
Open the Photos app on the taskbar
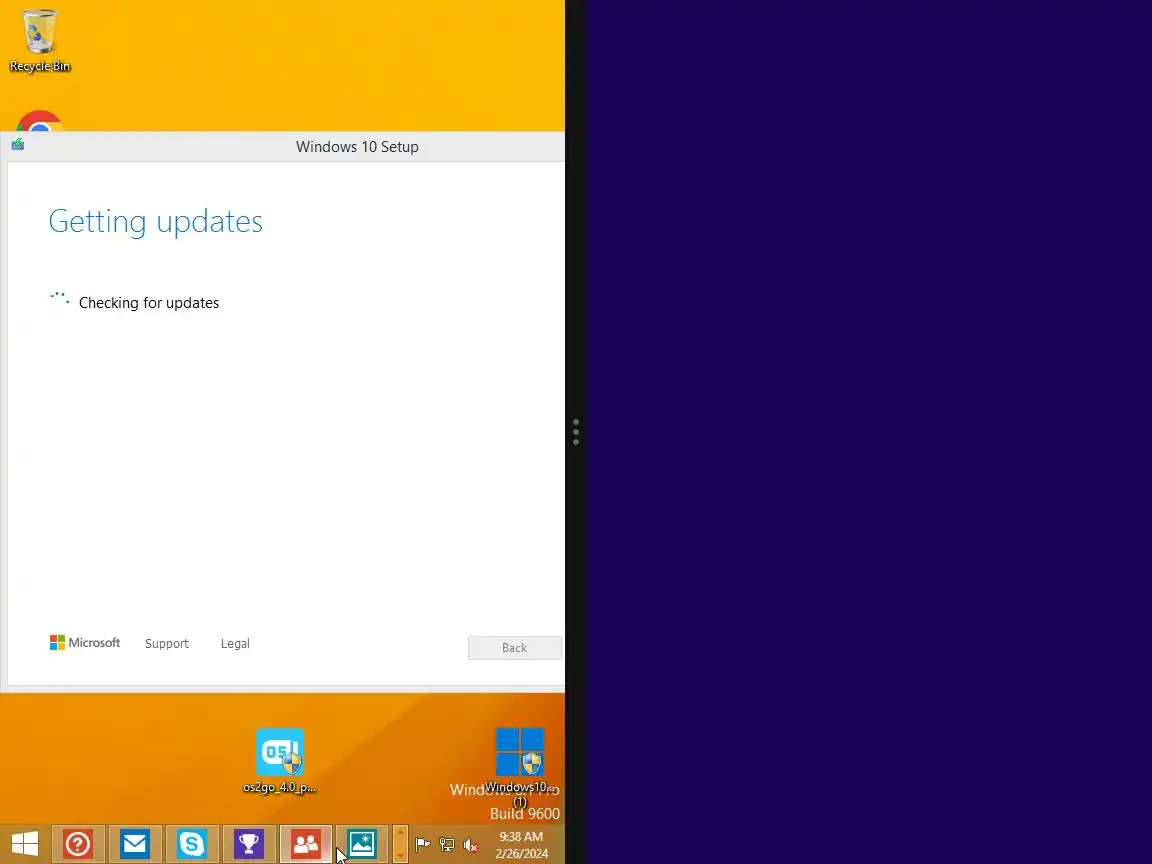point(362,844)
